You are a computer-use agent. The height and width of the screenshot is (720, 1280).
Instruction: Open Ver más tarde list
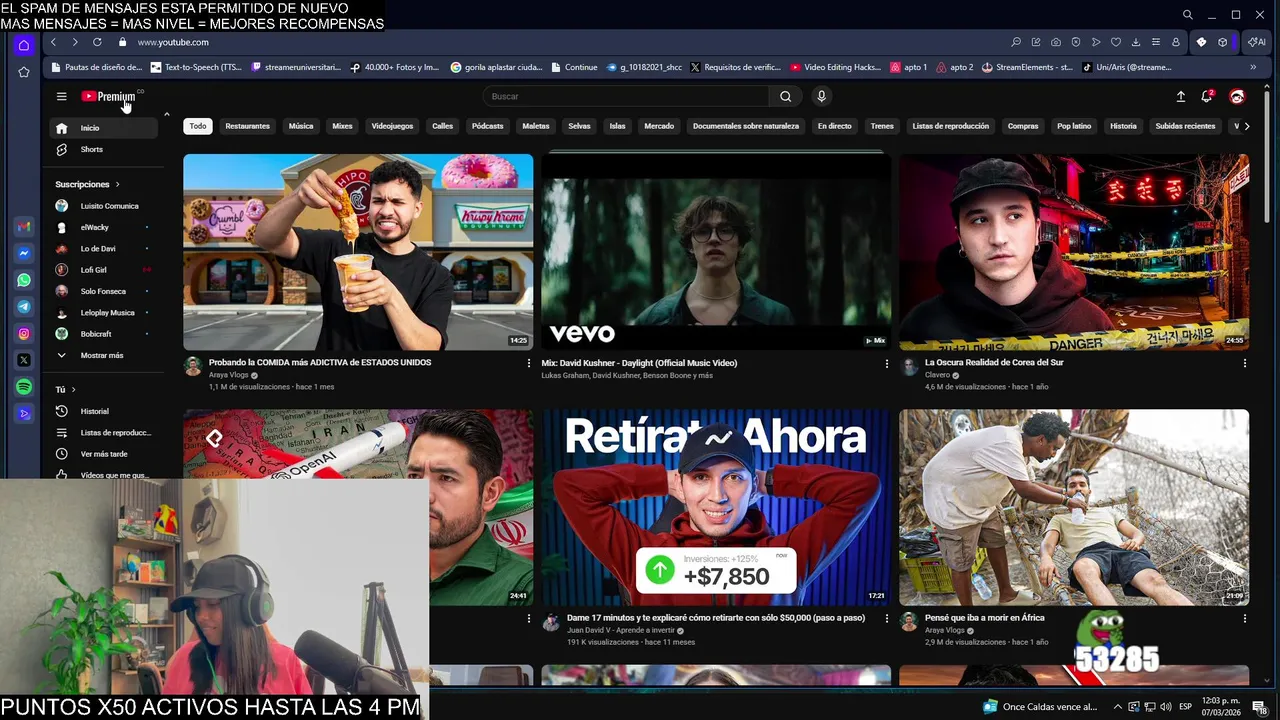[x=104, y=454]
